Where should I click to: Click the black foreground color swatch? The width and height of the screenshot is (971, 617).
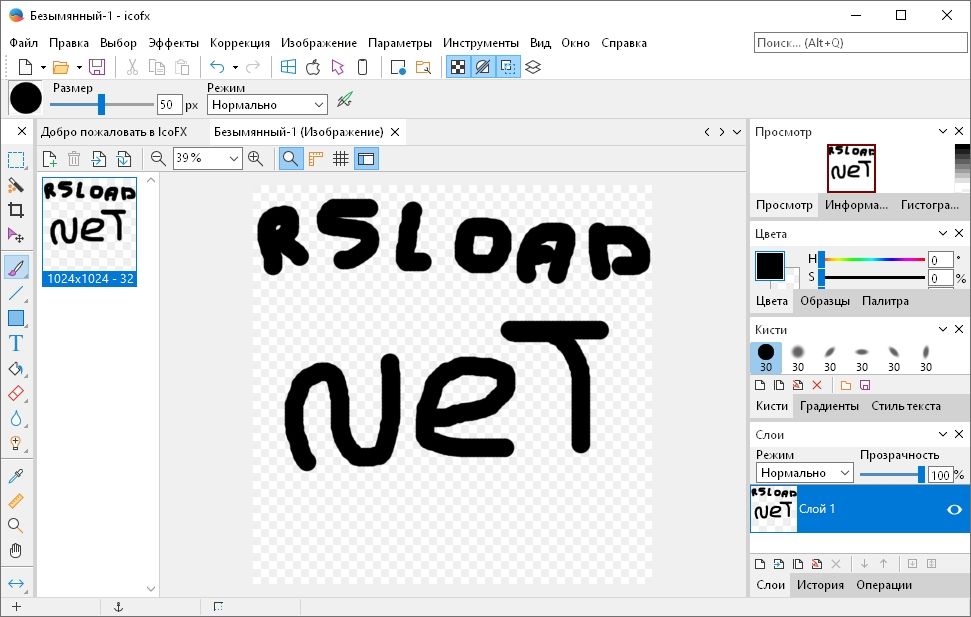pyautogui.click(x=770, y=266)
